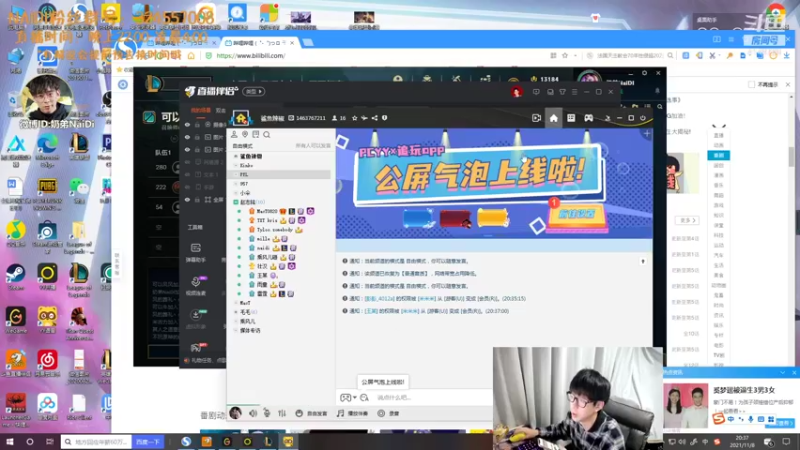
Task: Tick the 不再提示 checkbox in browser notice
Action: [x=752, y=85]
